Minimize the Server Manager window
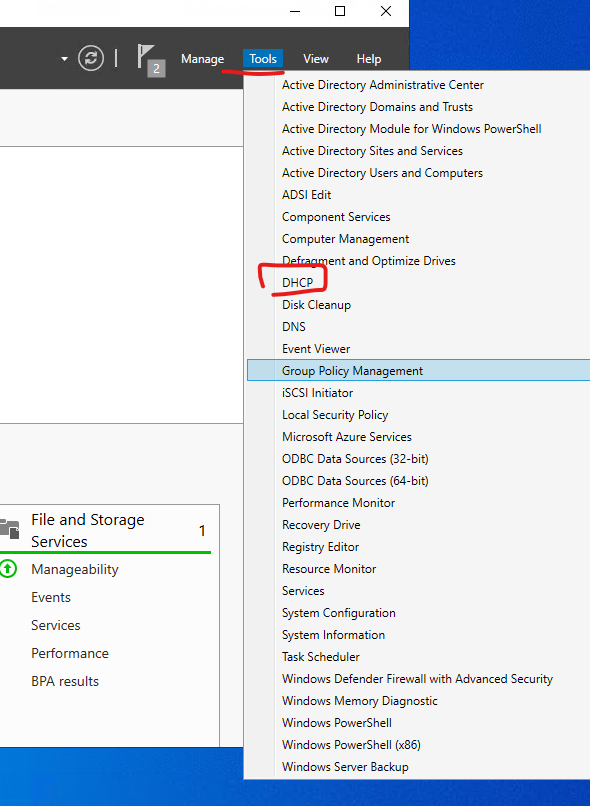Viewport: 590px width, 806px height. point(295,11)
